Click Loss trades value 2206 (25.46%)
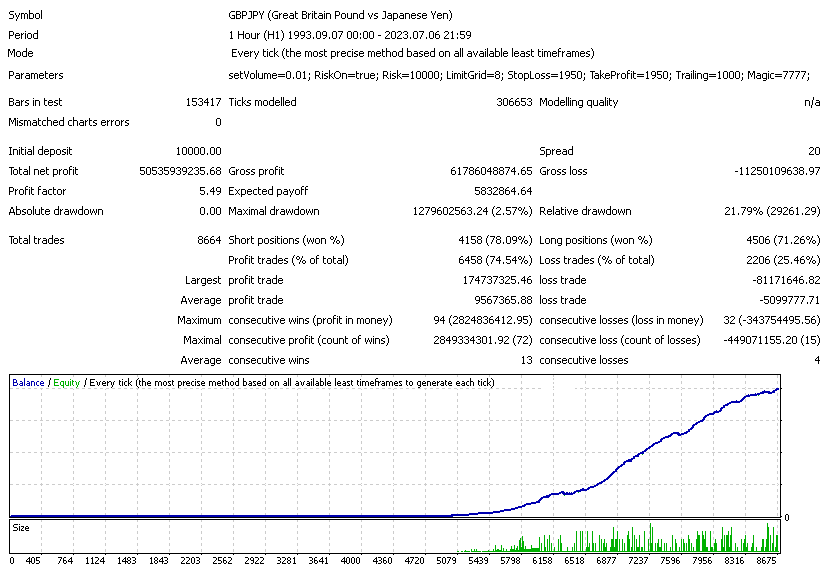Viewport: 832px width, 569px height. (x=783, y=260)
